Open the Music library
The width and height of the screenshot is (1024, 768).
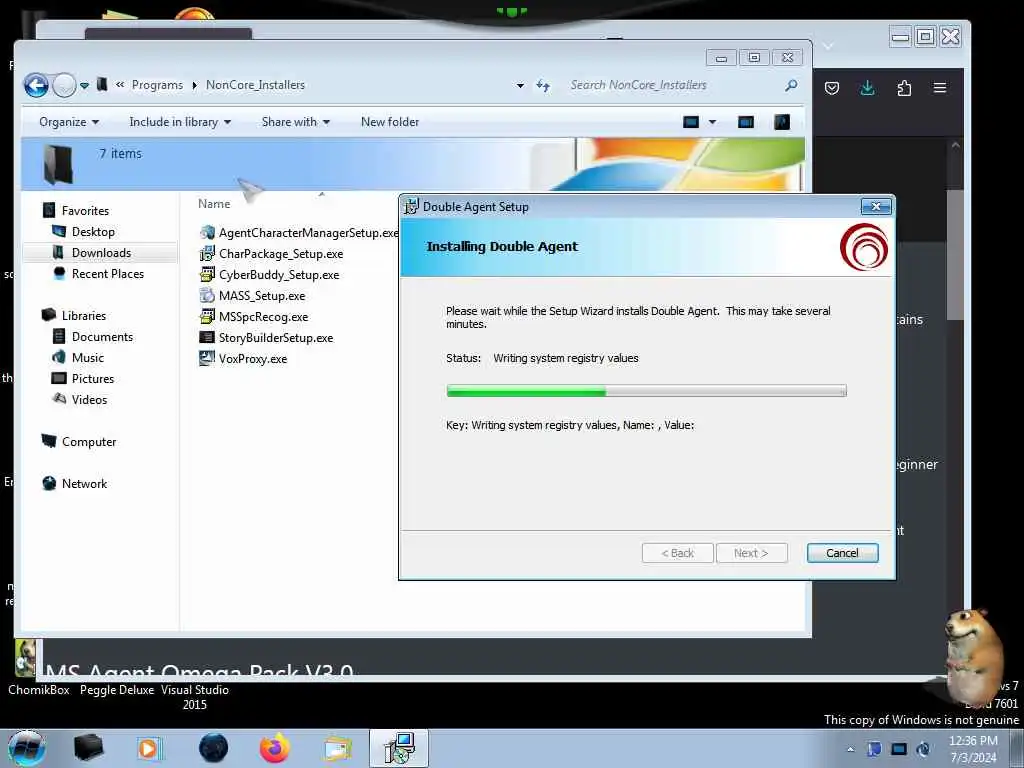[88, 357]
